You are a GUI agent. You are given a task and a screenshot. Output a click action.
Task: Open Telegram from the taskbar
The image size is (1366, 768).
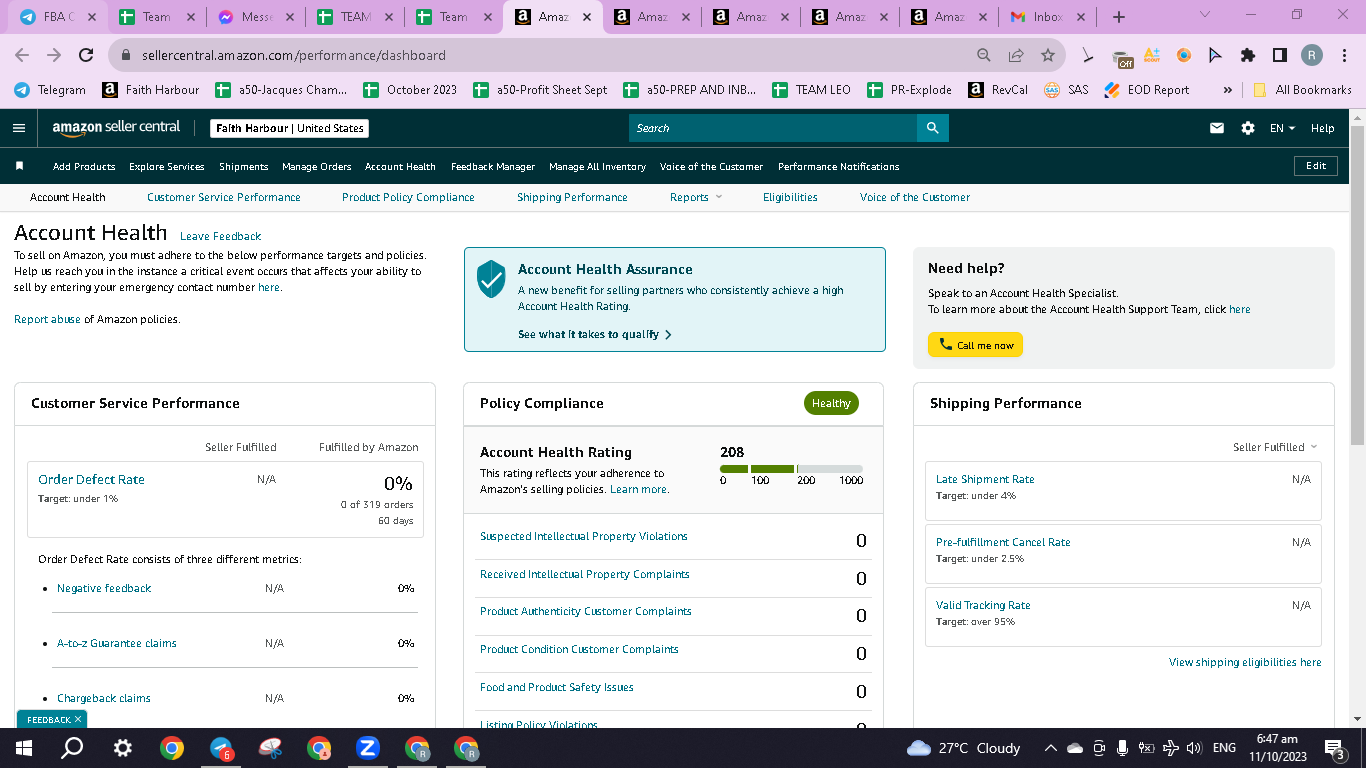click(221, 748)
